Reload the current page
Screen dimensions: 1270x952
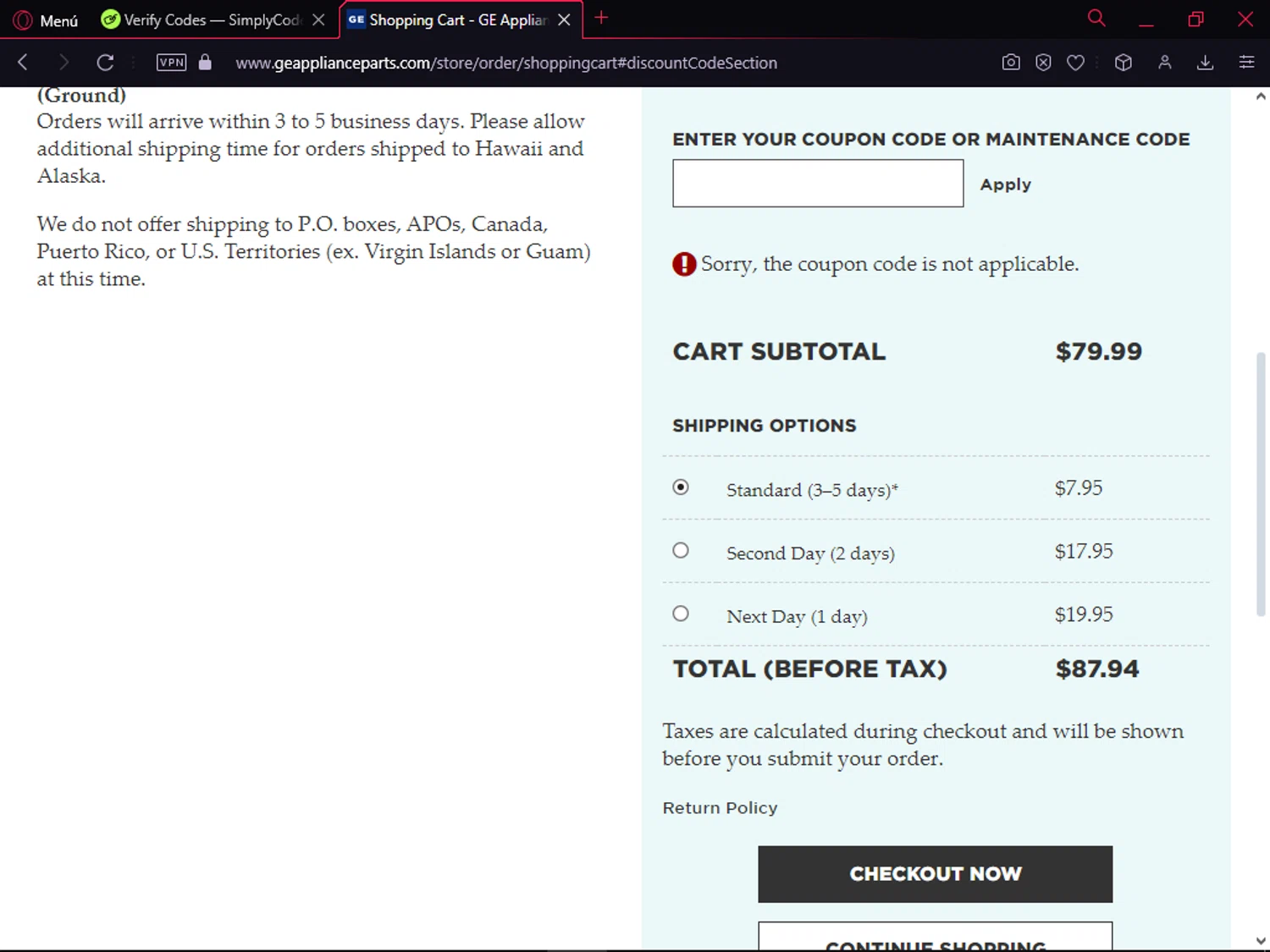click(105, 62)
